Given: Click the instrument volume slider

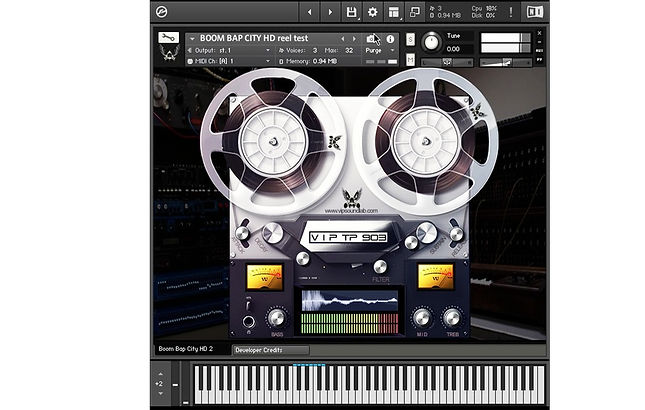Looking at the screenshot, I should [506, 62].
